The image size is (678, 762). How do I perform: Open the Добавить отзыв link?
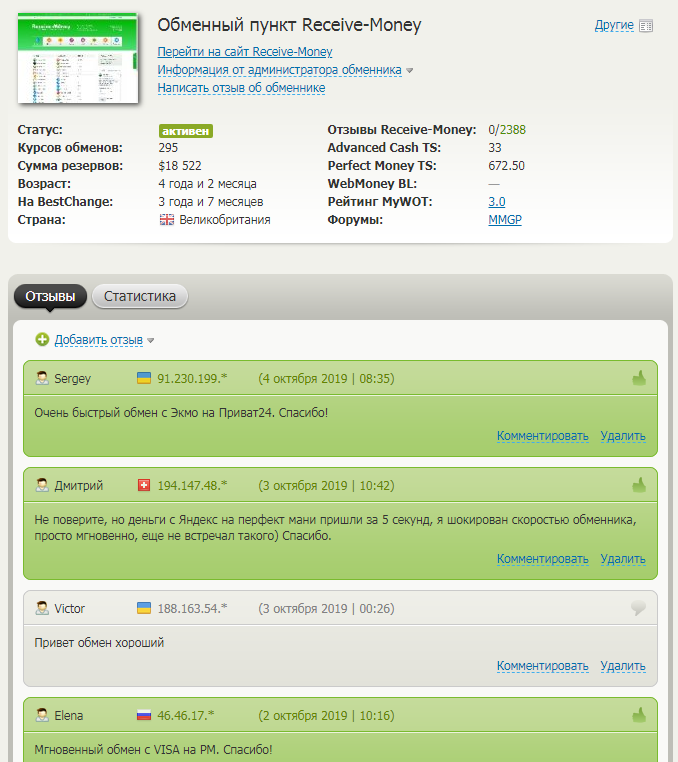pos(99,340)
